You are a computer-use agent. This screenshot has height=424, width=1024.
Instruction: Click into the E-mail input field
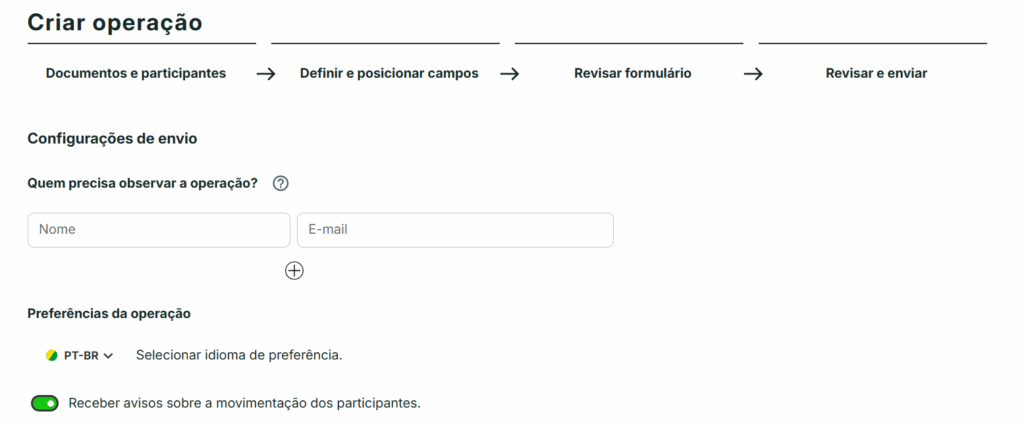pyautogui.click(x=455, y=230)
